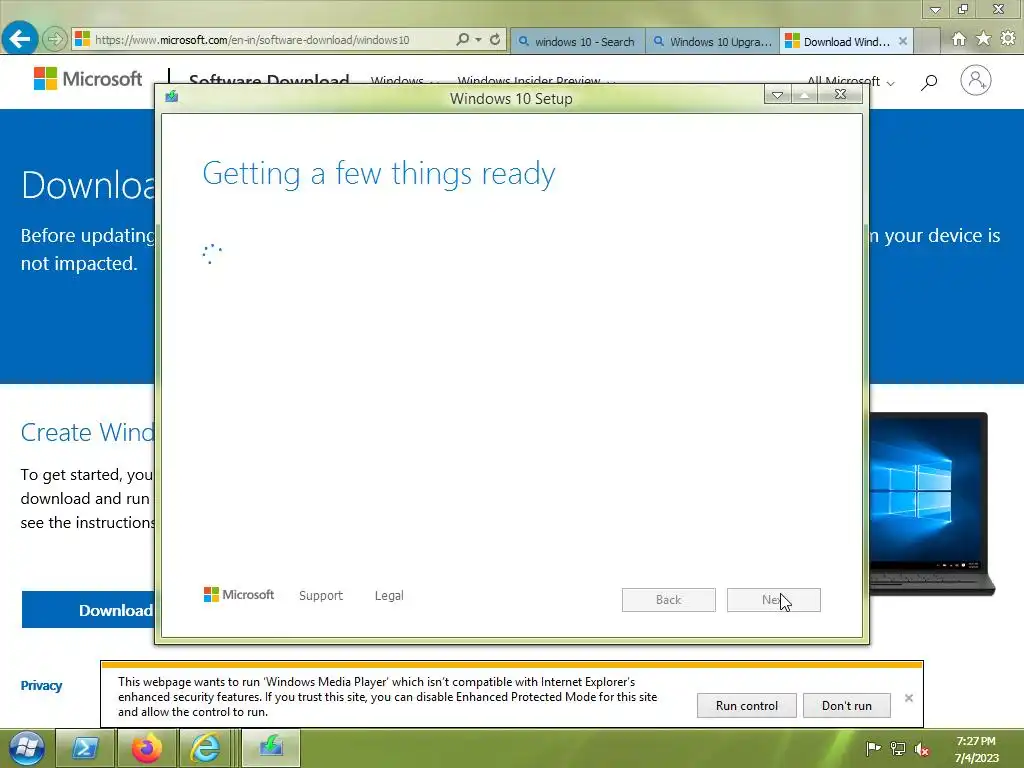Launch Firefox from the taskbar
Image resolution: width=1024 pixels, height=768 pixels.
147,748
